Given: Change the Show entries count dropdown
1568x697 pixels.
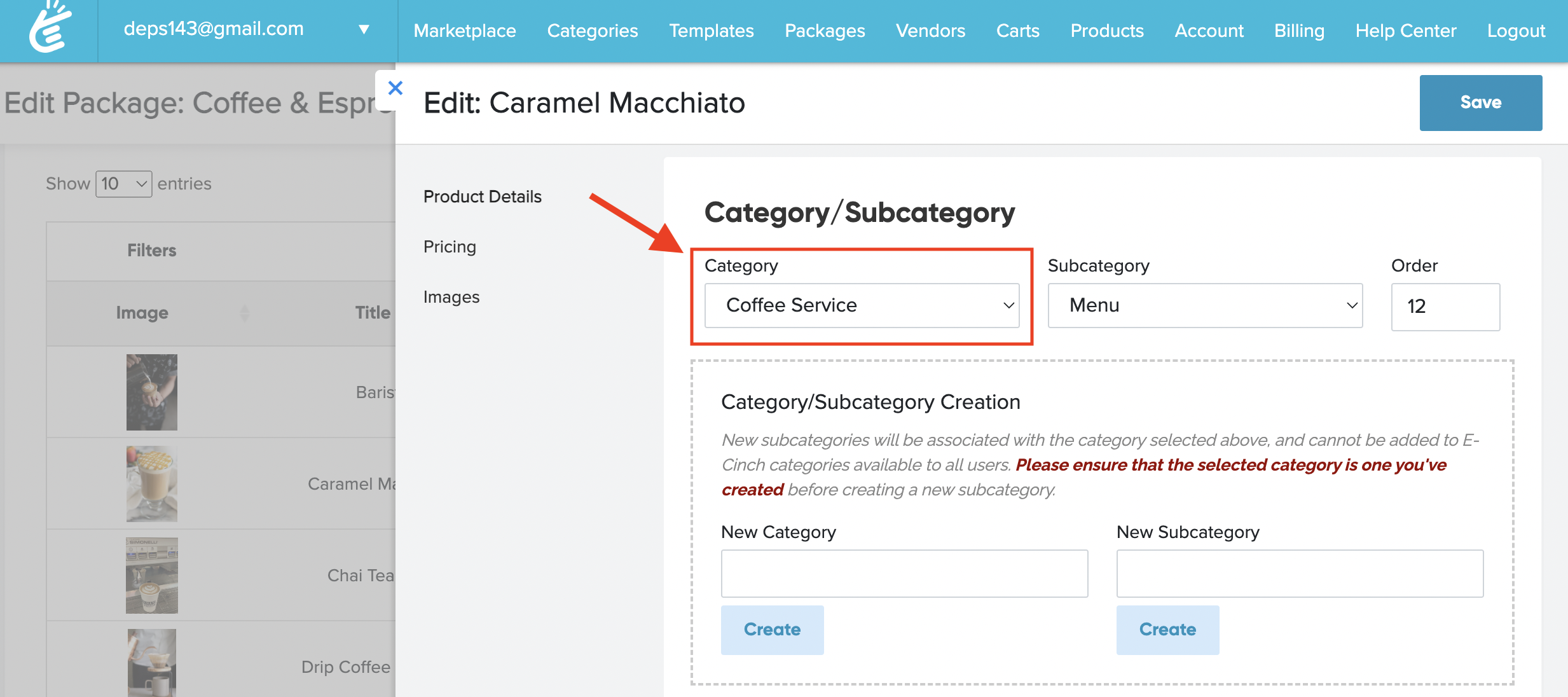Looking at the screenshot, I should (x=123, y=184).
